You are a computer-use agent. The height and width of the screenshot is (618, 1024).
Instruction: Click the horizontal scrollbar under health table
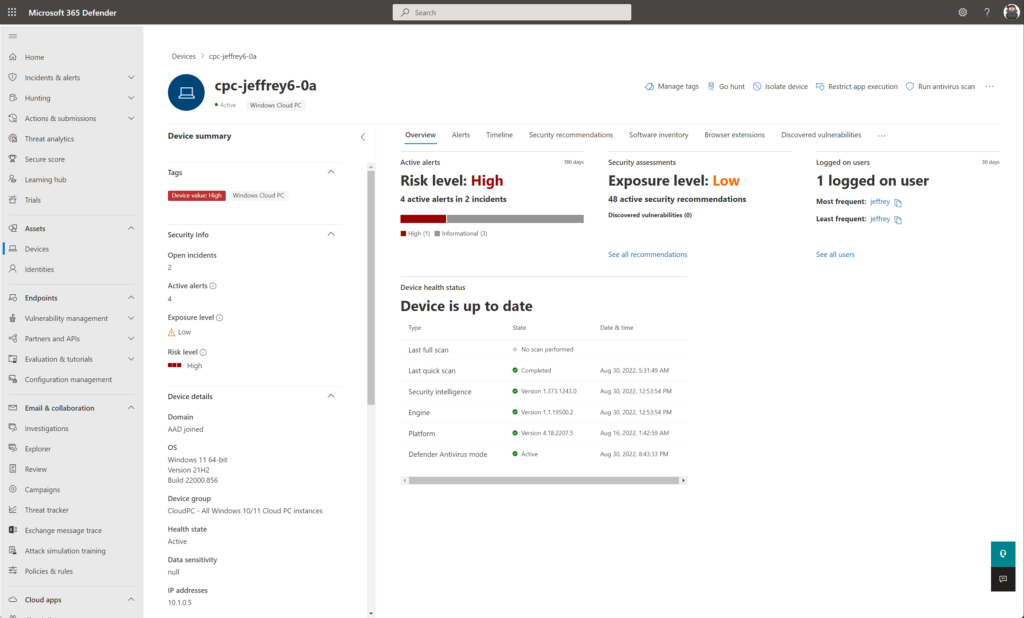[x=544, y=481]
